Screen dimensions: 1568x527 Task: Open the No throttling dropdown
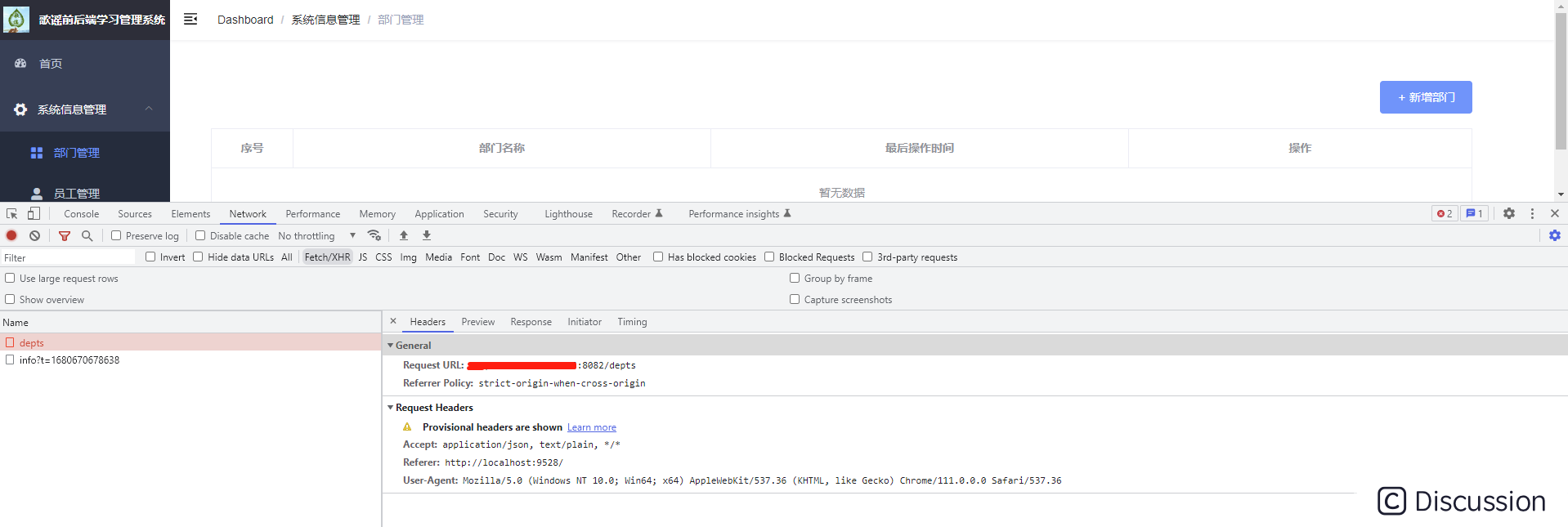point(316,235)
